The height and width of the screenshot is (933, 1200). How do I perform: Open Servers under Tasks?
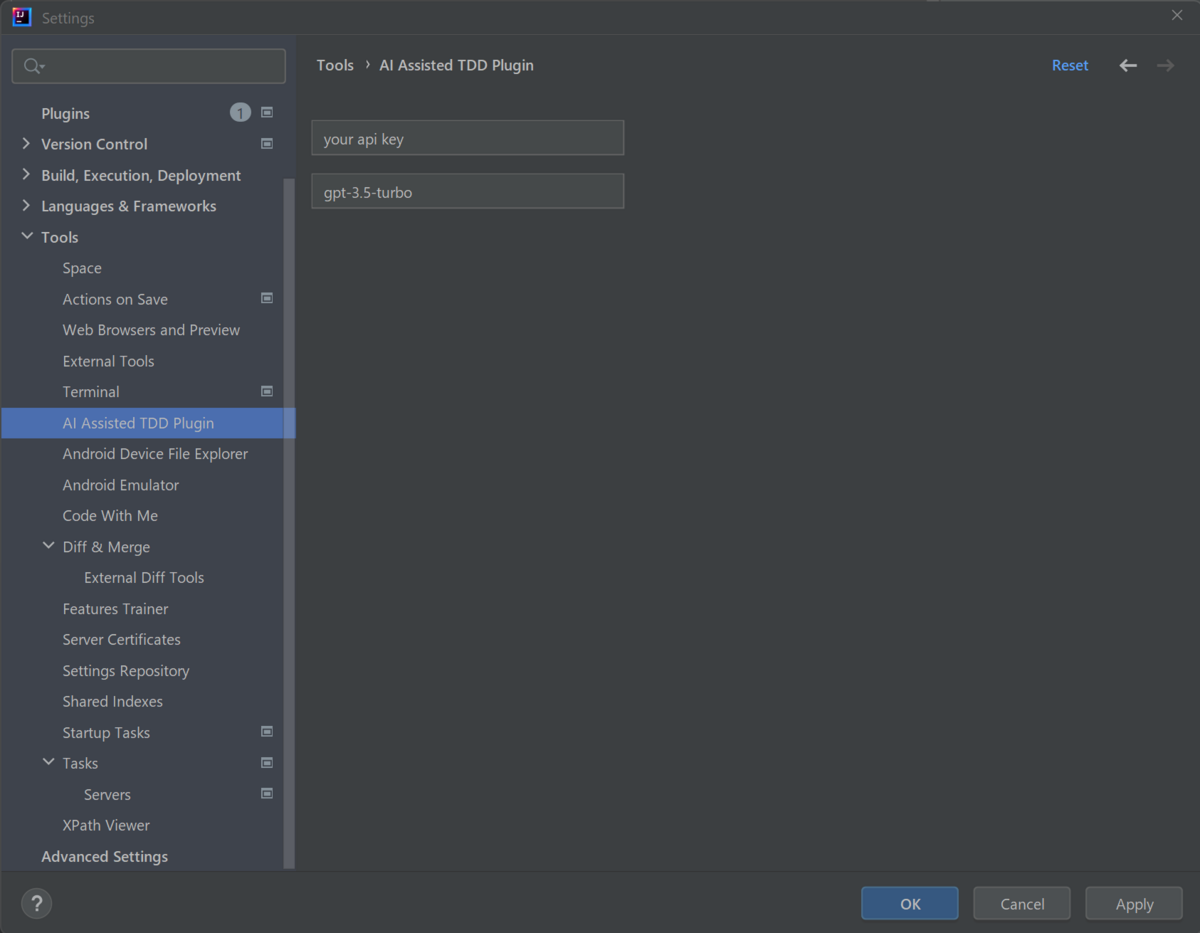coord(107,795)
